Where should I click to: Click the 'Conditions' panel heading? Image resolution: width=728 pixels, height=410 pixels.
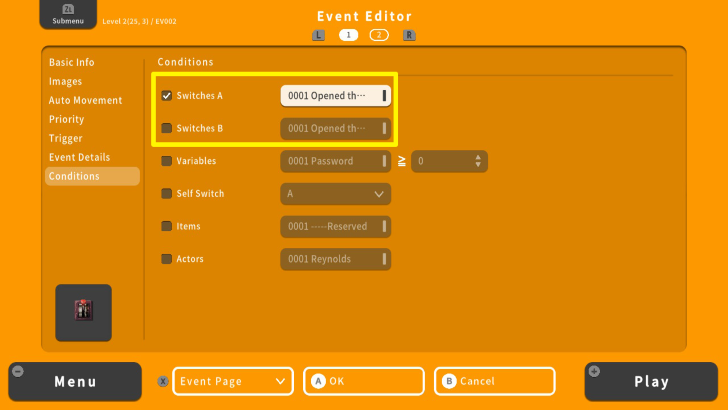[x=185, y=62]
